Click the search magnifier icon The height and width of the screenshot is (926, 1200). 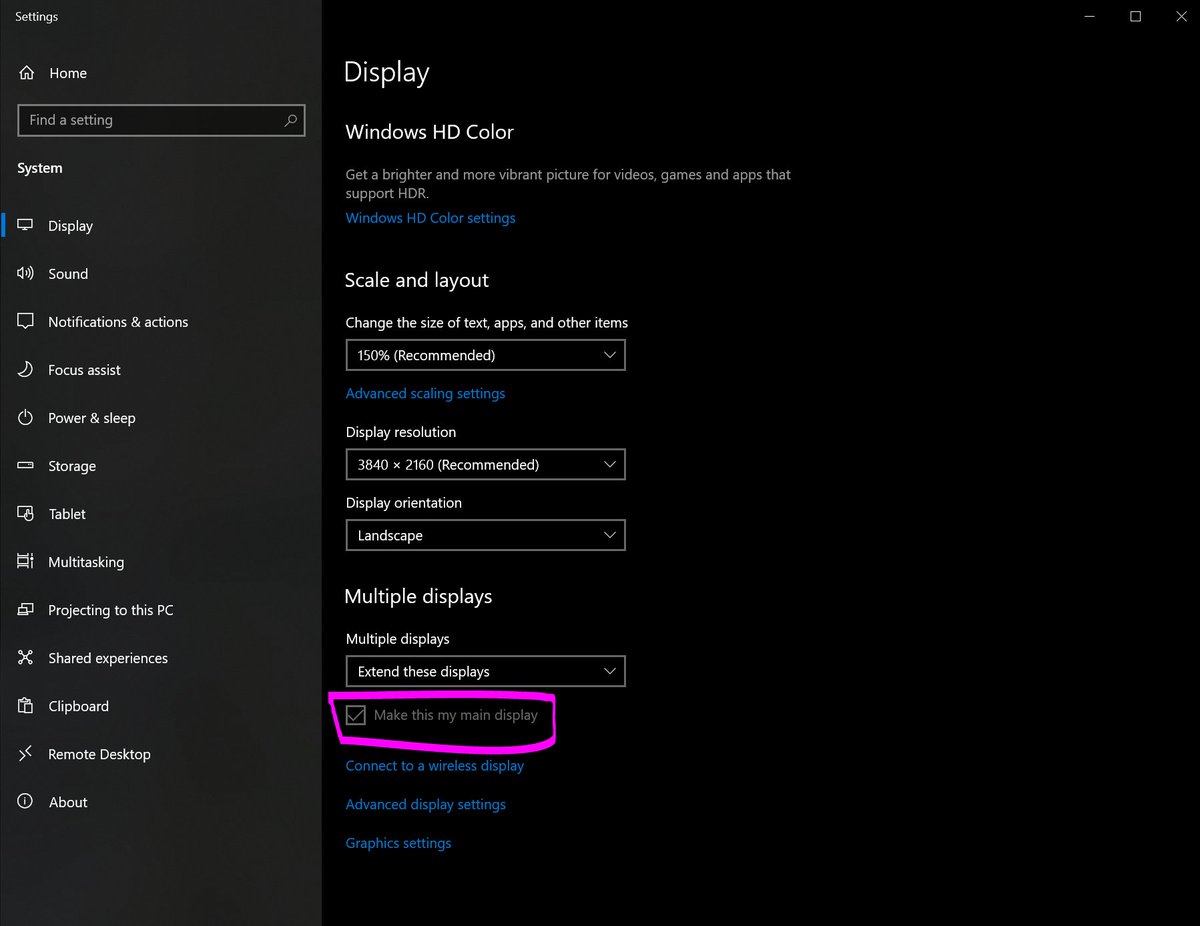point(290,120)
